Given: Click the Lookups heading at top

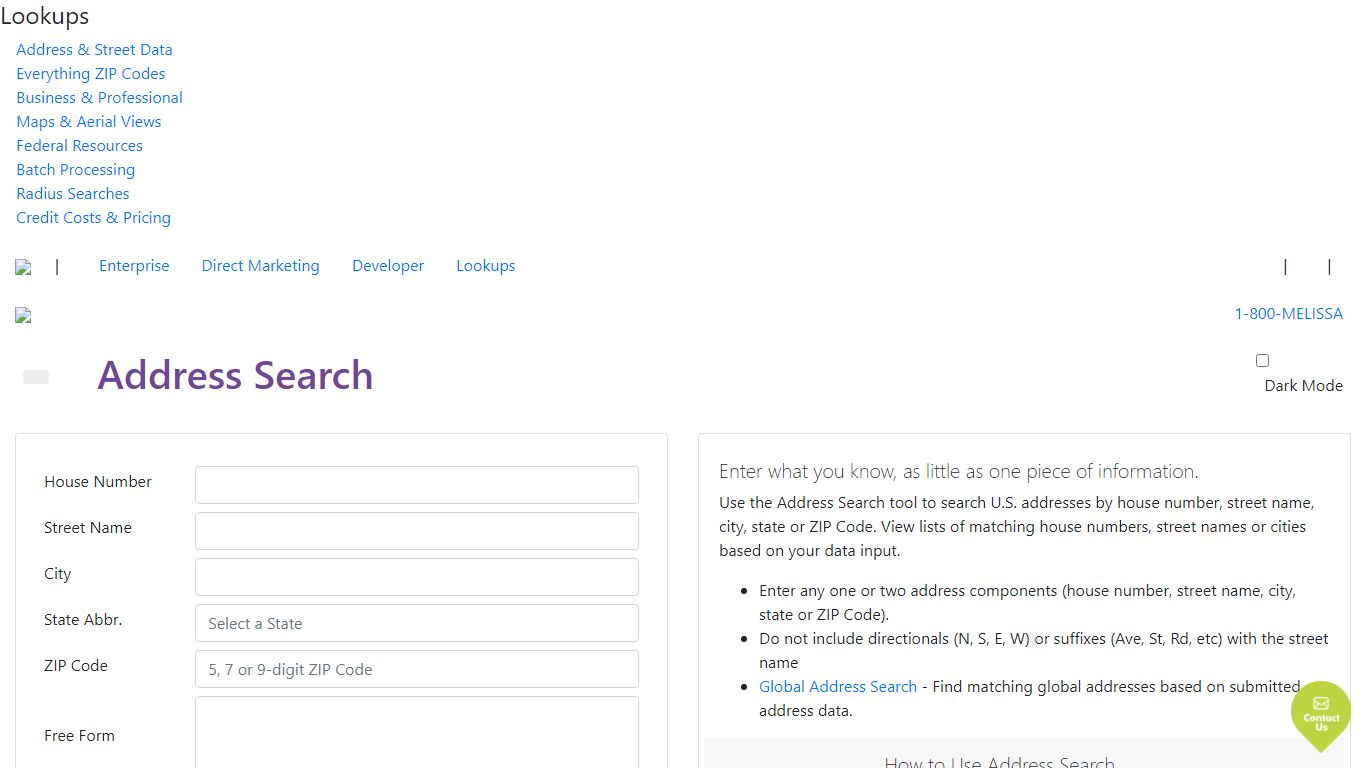Looking at the screenshot, I should pyautogui.click(x=45, y=16).
